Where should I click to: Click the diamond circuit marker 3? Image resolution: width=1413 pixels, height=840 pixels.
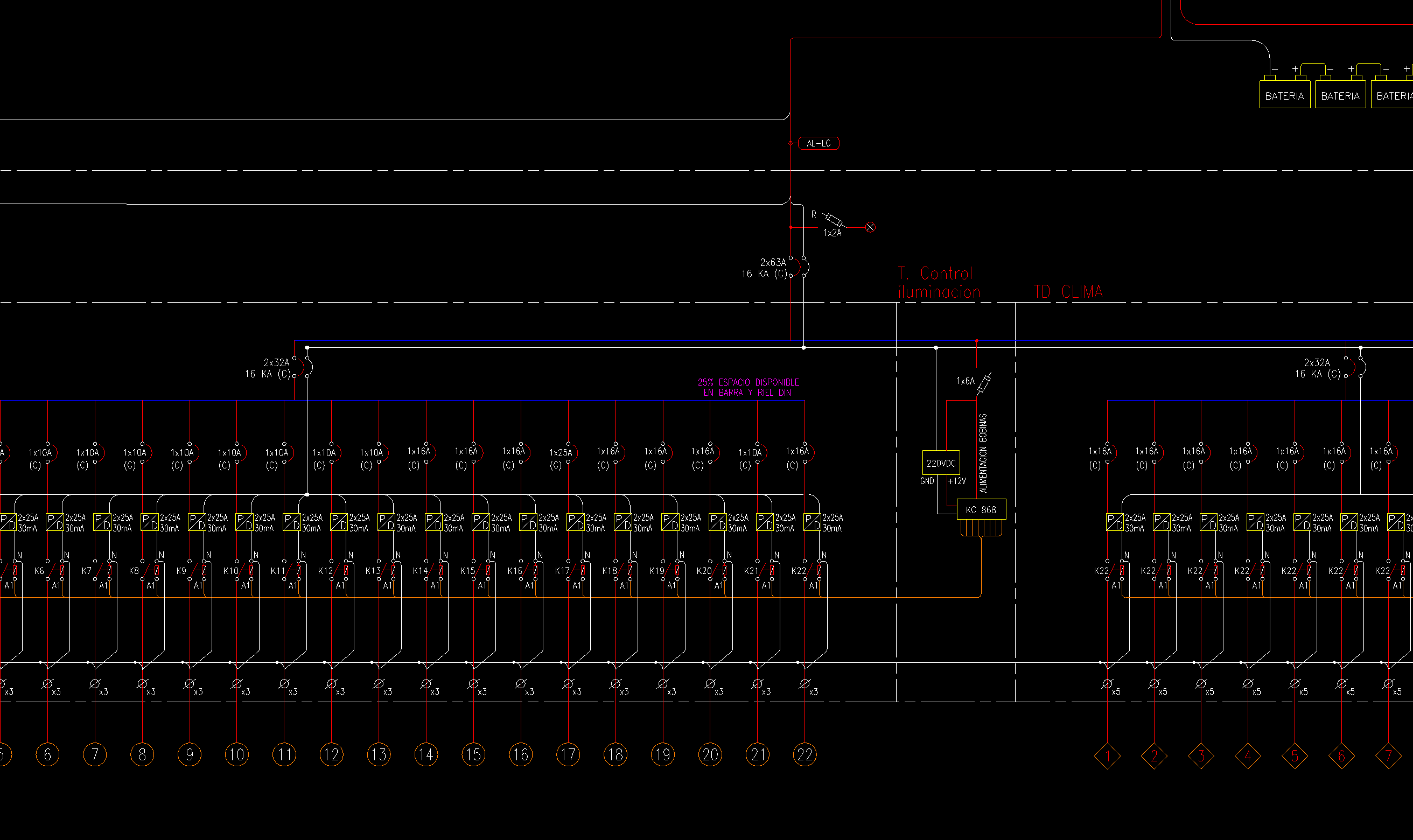(x=1201, y=755)
